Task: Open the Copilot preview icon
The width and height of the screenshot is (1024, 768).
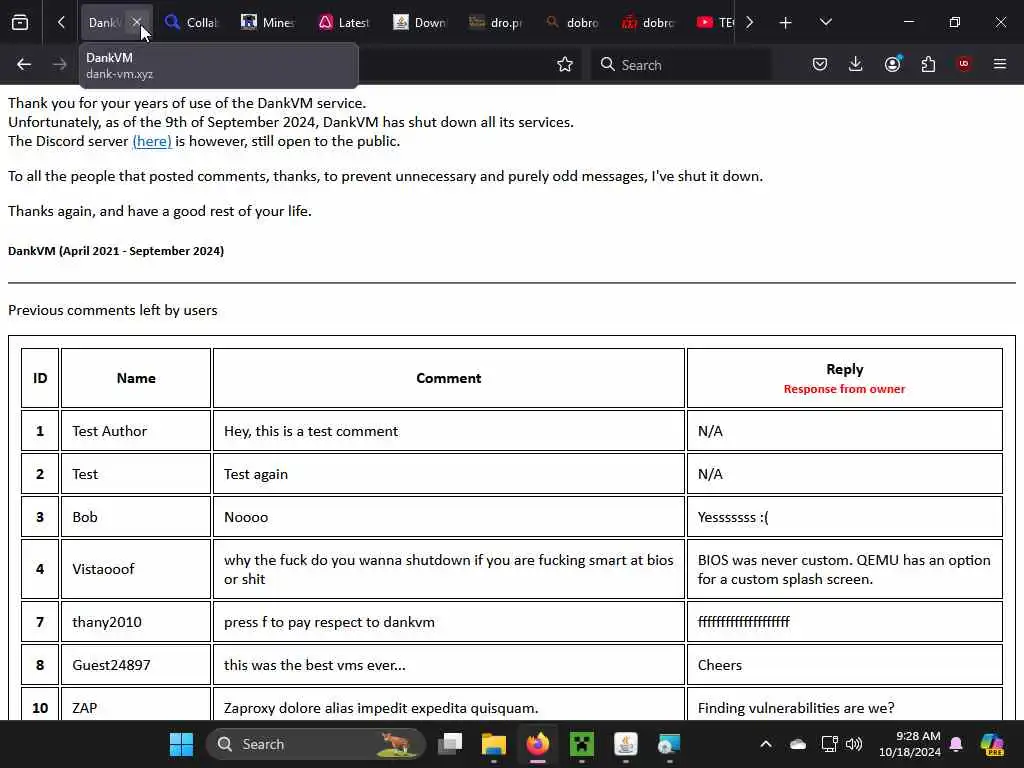Action: 992,744
